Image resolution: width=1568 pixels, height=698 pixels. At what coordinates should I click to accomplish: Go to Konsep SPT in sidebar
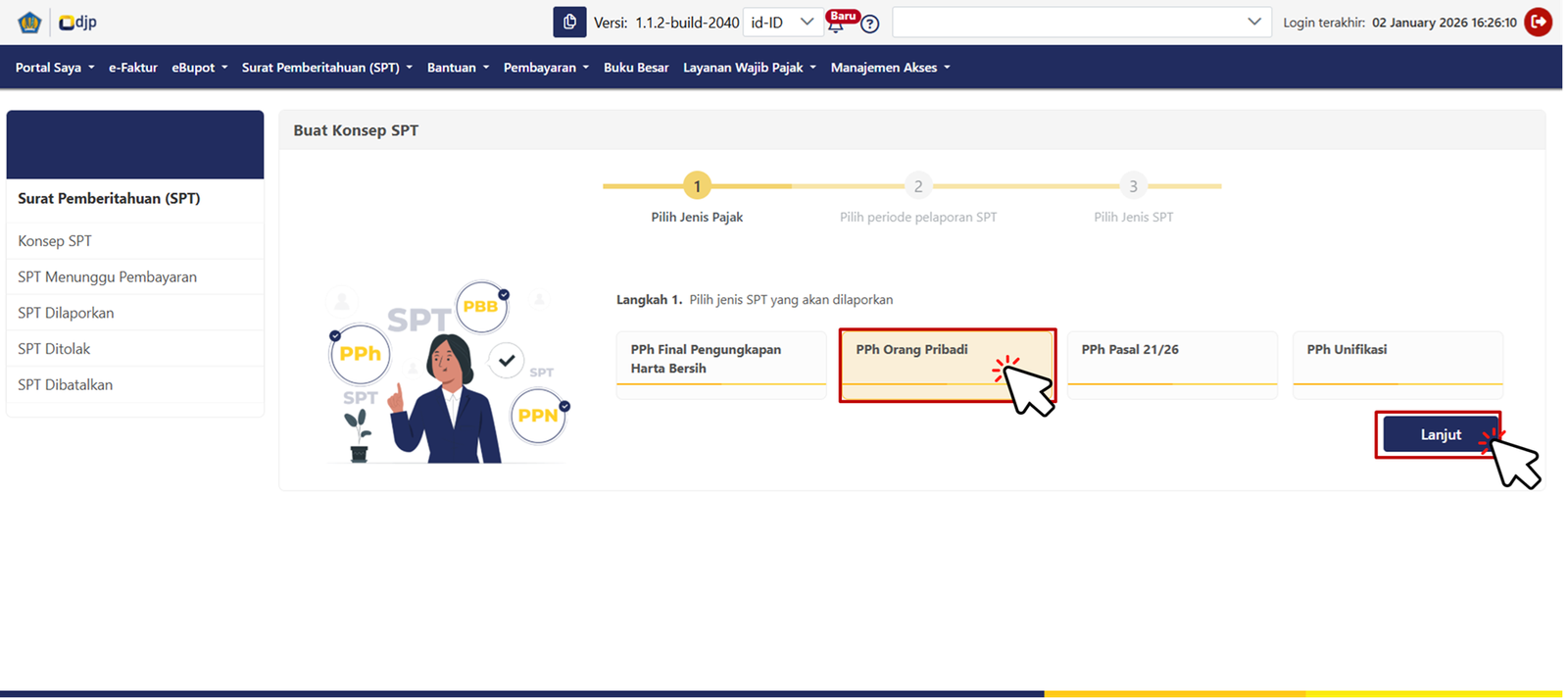[x=55, y=241]
